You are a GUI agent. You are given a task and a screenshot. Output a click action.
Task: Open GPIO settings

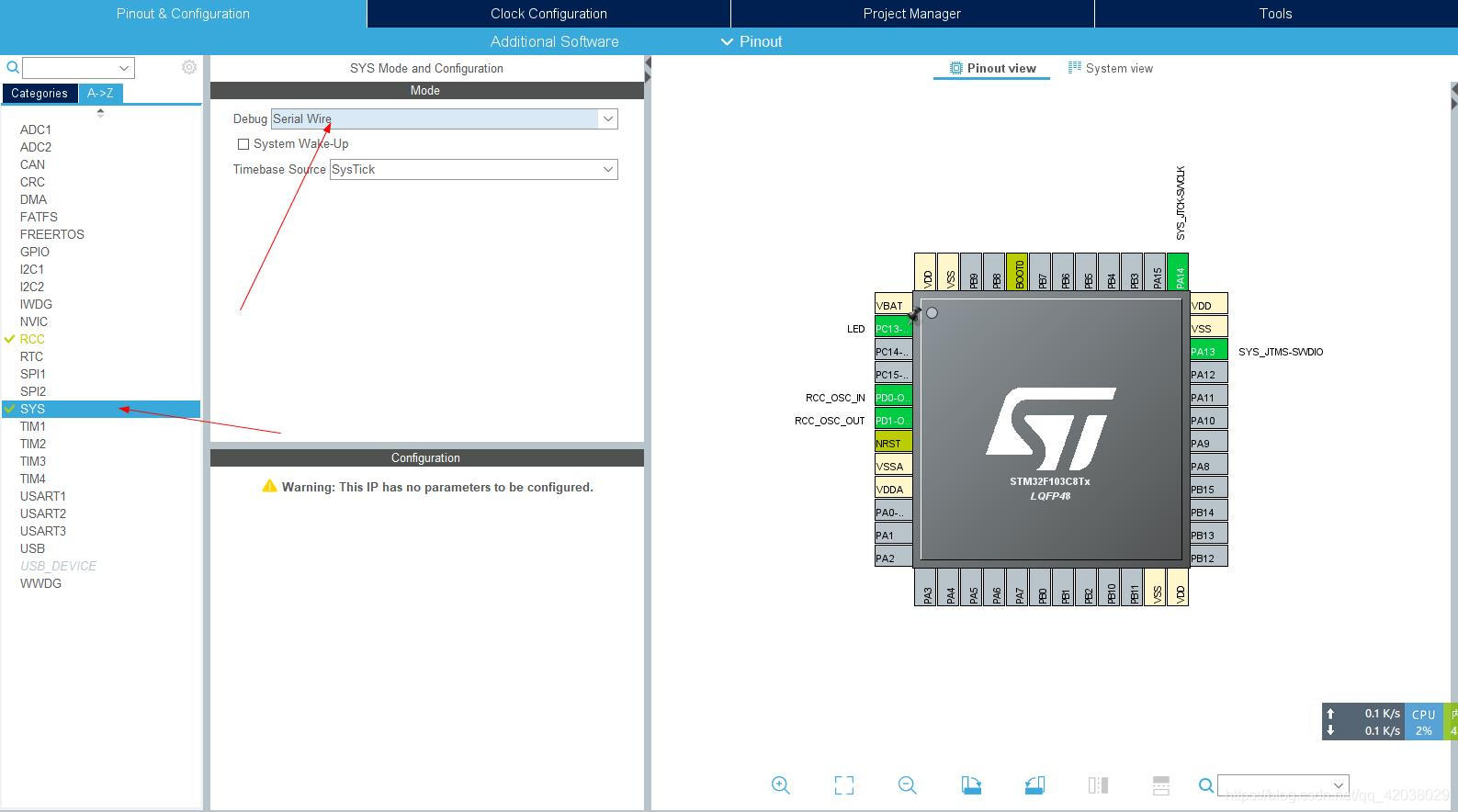coord(35,252)
